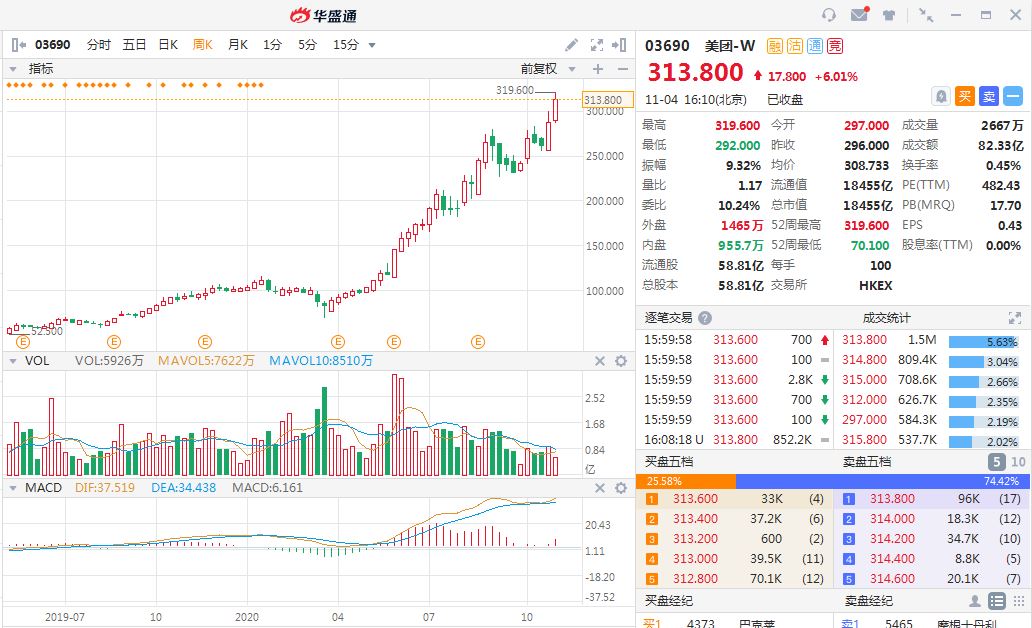Remove from watchlist minus button
The width and height of the screenshot is (1032, 628).
[x=1014, y=96]
